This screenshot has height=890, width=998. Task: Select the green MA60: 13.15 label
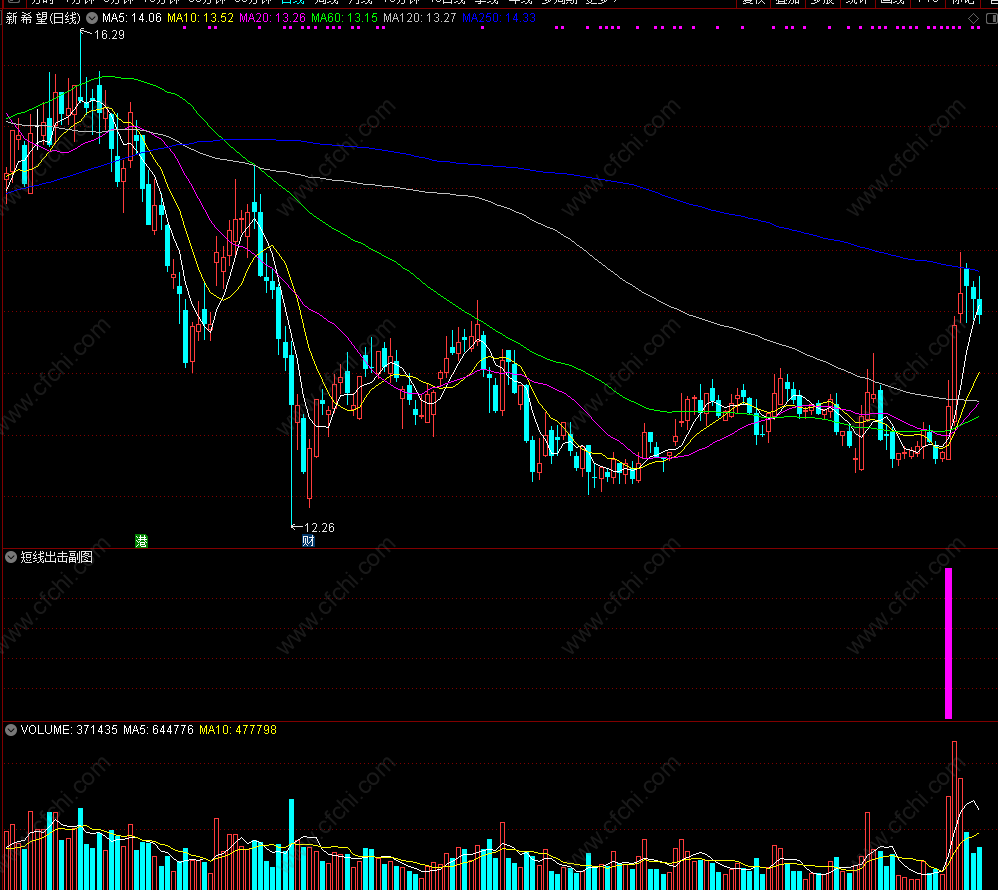click(x=344, y=18)
